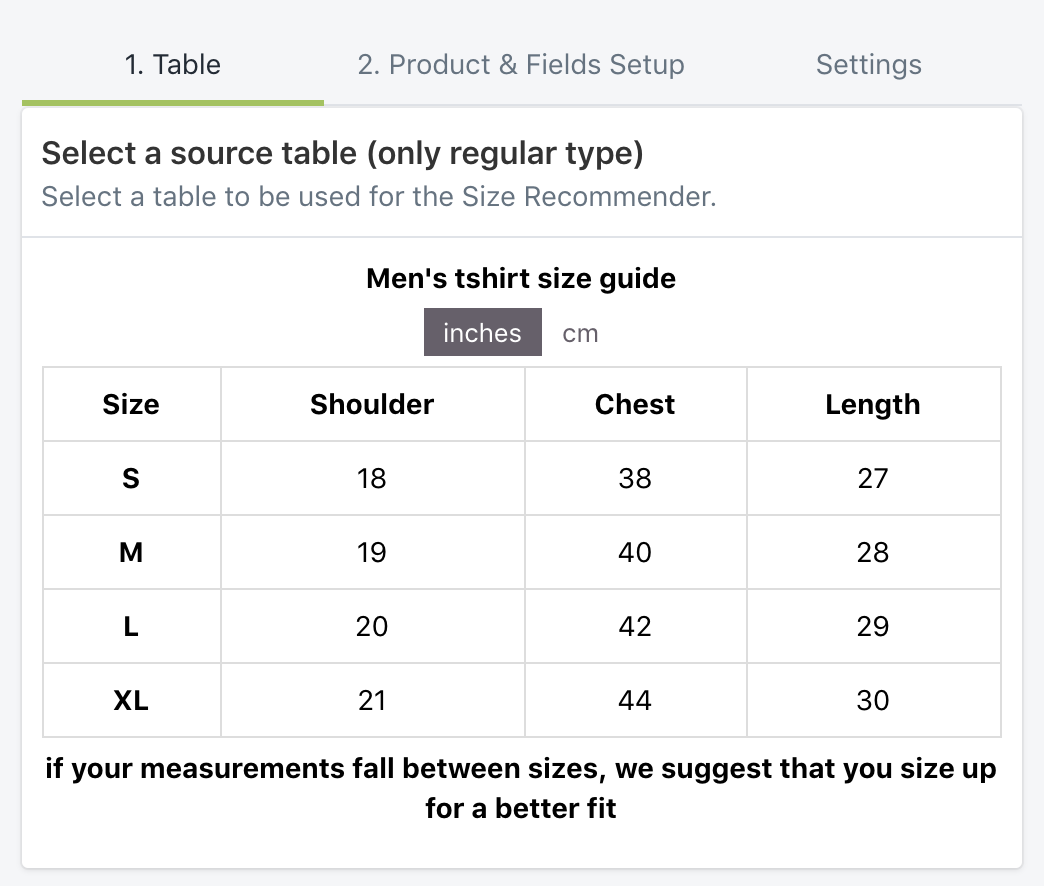Click the Chest column header
Screen dimensions: 1044x886
(635, 404)
